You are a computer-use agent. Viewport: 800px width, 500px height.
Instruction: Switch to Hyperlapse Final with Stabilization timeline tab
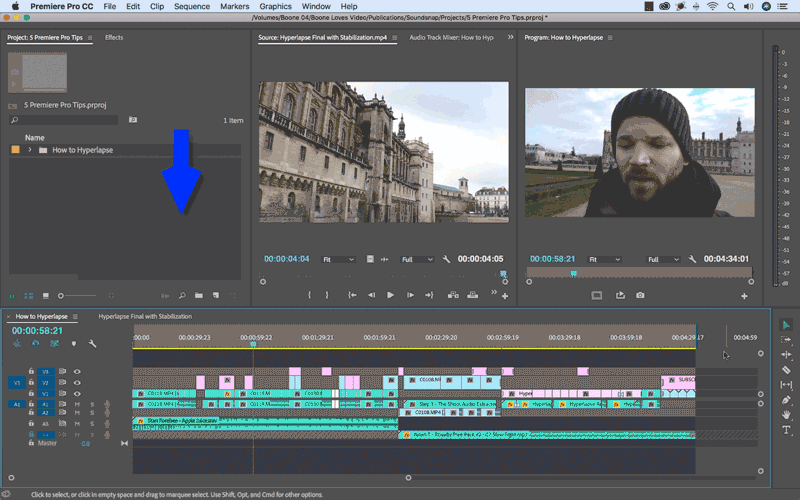(145, 317)
